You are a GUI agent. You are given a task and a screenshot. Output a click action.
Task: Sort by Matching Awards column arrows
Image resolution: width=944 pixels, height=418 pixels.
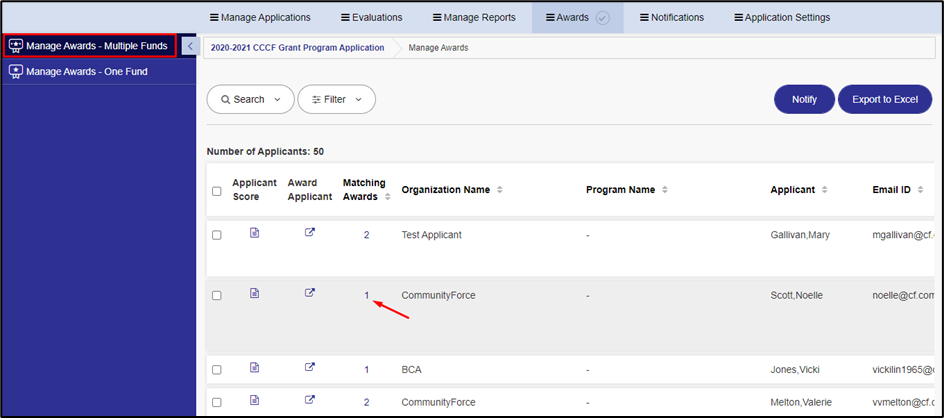pyautogui.click(x=388, y=197)
